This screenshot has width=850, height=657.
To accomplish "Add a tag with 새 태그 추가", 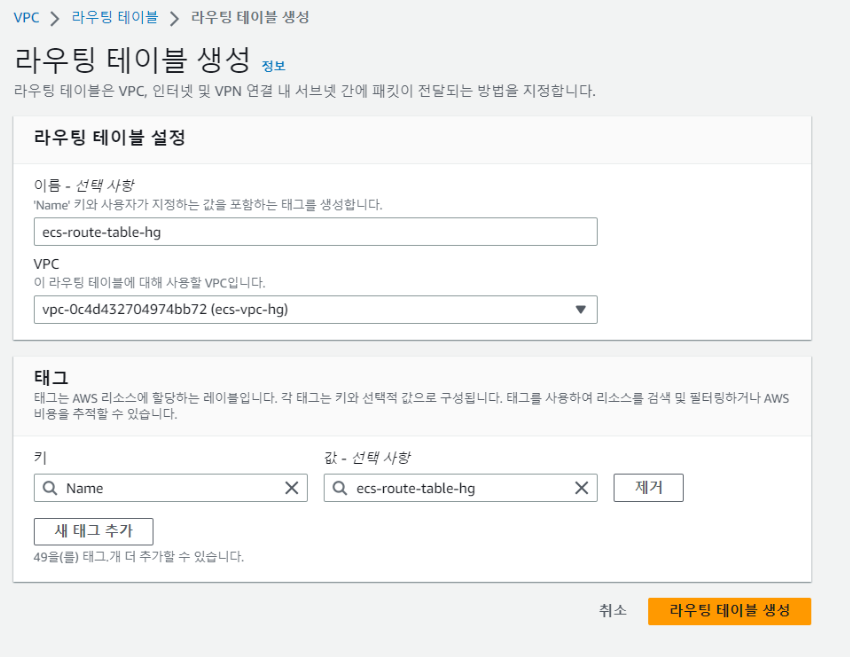I will [x=93, y=531].
